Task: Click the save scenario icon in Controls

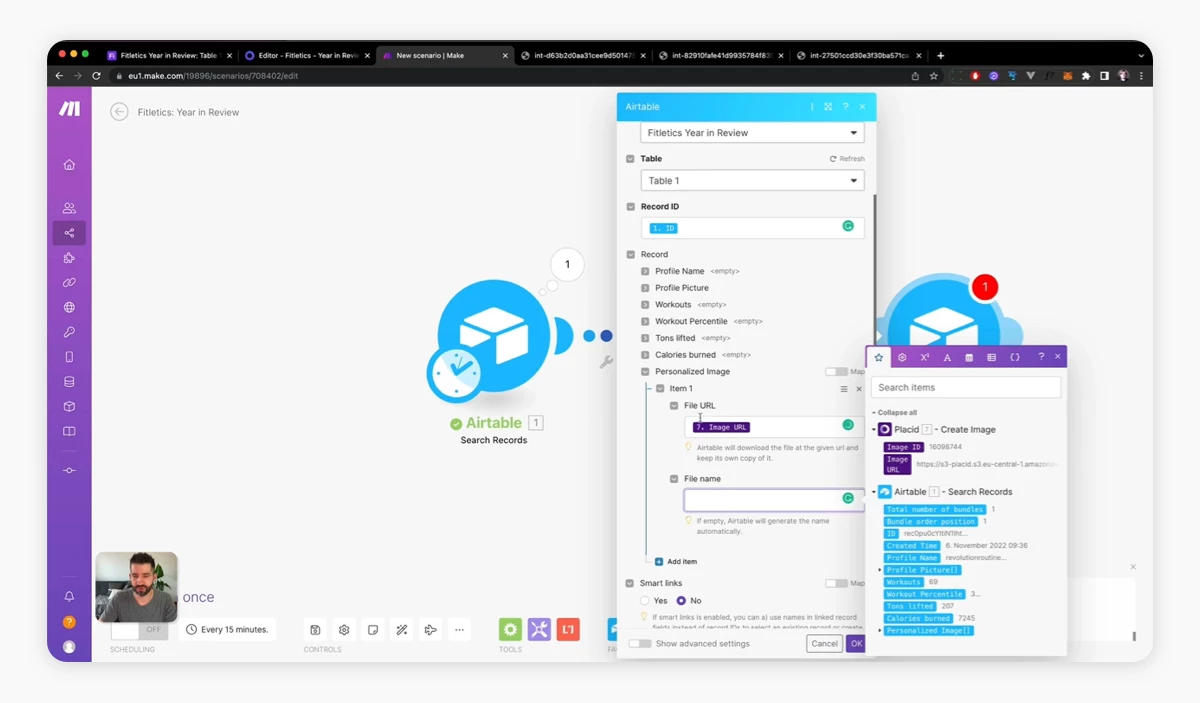Action: 315,630
